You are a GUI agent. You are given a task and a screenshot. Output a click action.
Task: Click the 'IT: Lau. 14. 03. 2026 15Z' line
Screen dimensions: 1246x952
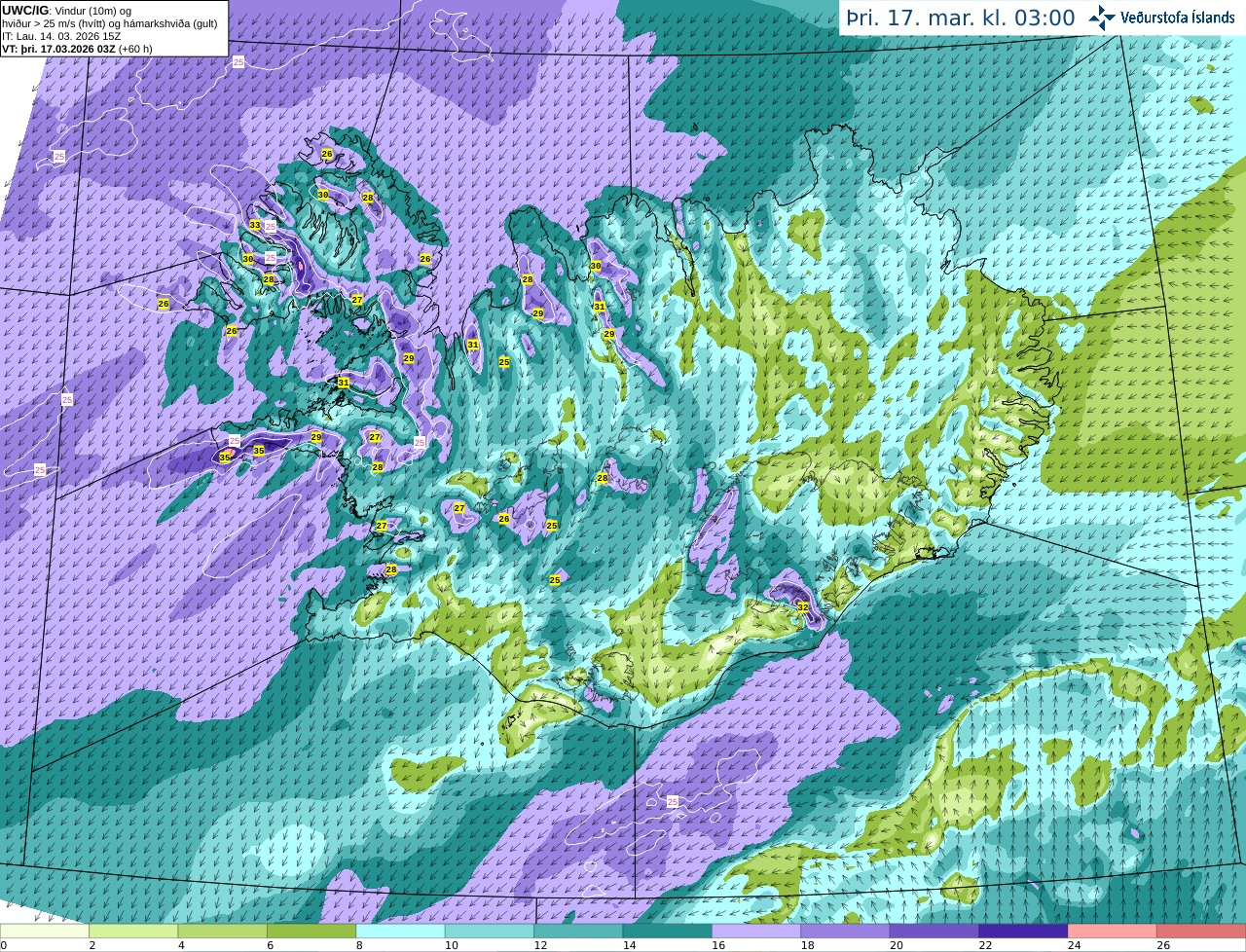pos(62,36)
